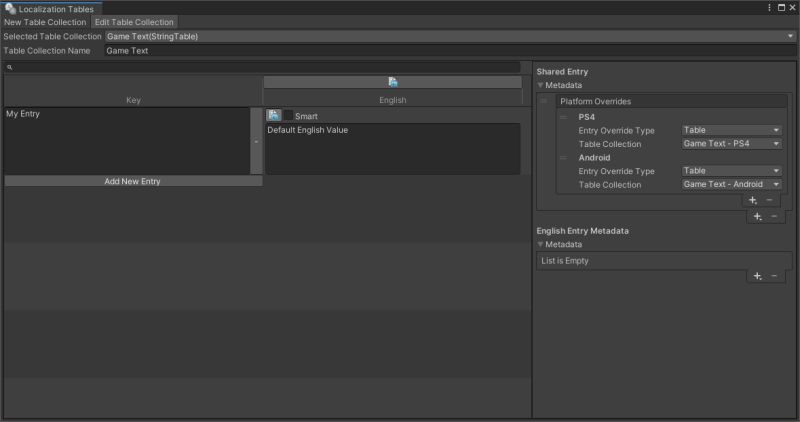This screenshot has height=422, width=800.
Task: Click the My Entry row remove minus button
Action: [x=256, y=141]
